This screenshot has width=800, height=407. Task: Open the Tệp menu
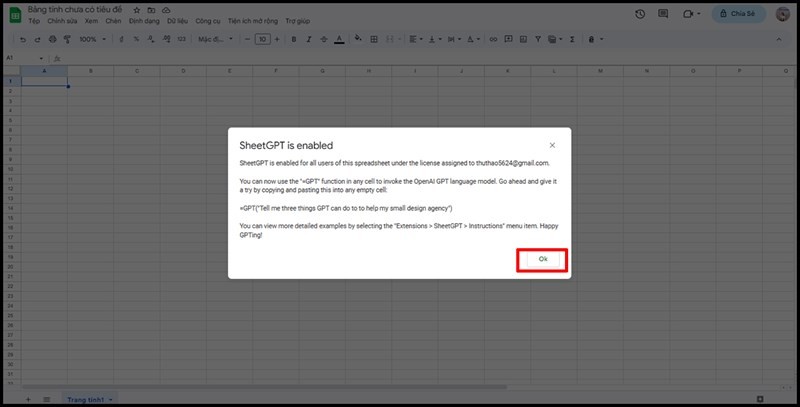tap(34, 21)
